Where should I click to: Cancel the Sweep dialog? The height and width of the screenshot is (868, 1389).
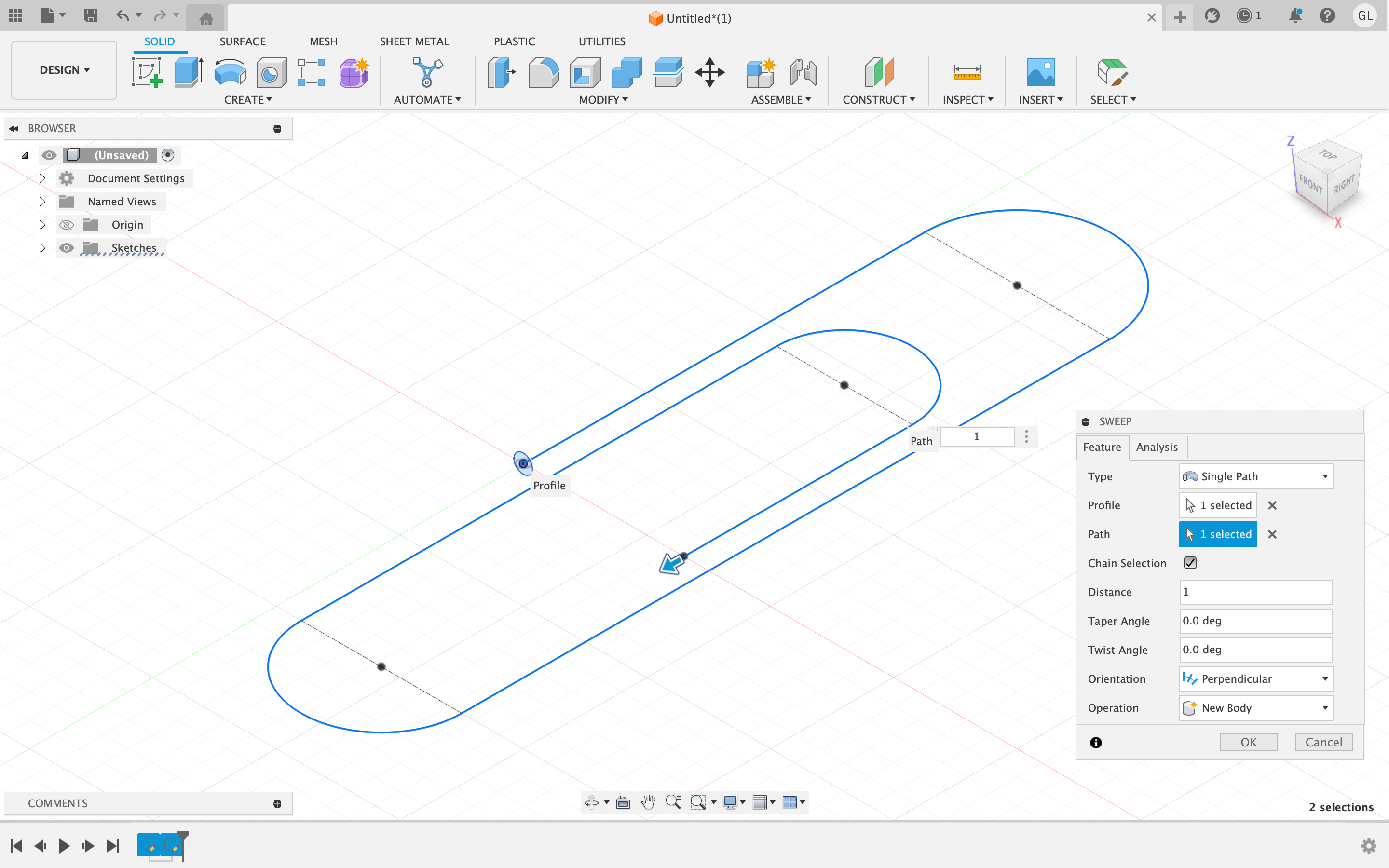[1323, 742]
